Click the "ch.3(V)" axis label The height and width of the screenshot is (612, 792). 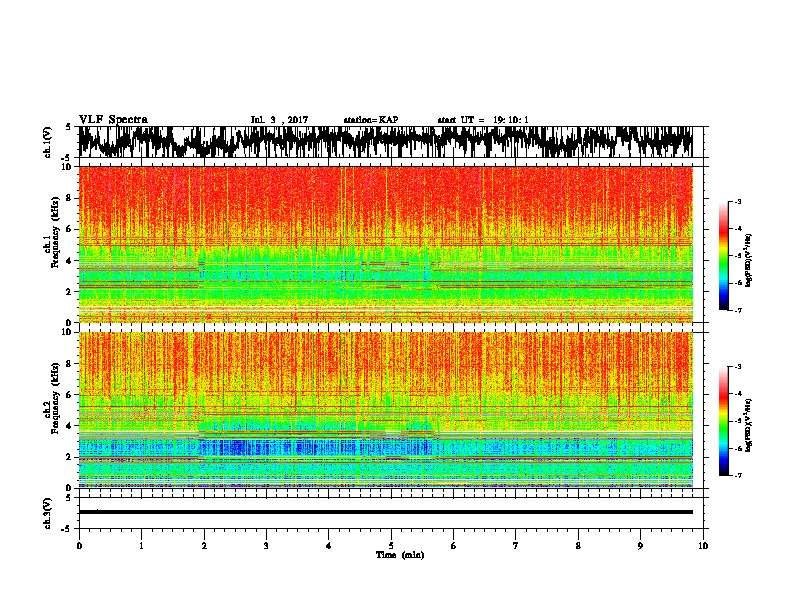pos(48,513)
